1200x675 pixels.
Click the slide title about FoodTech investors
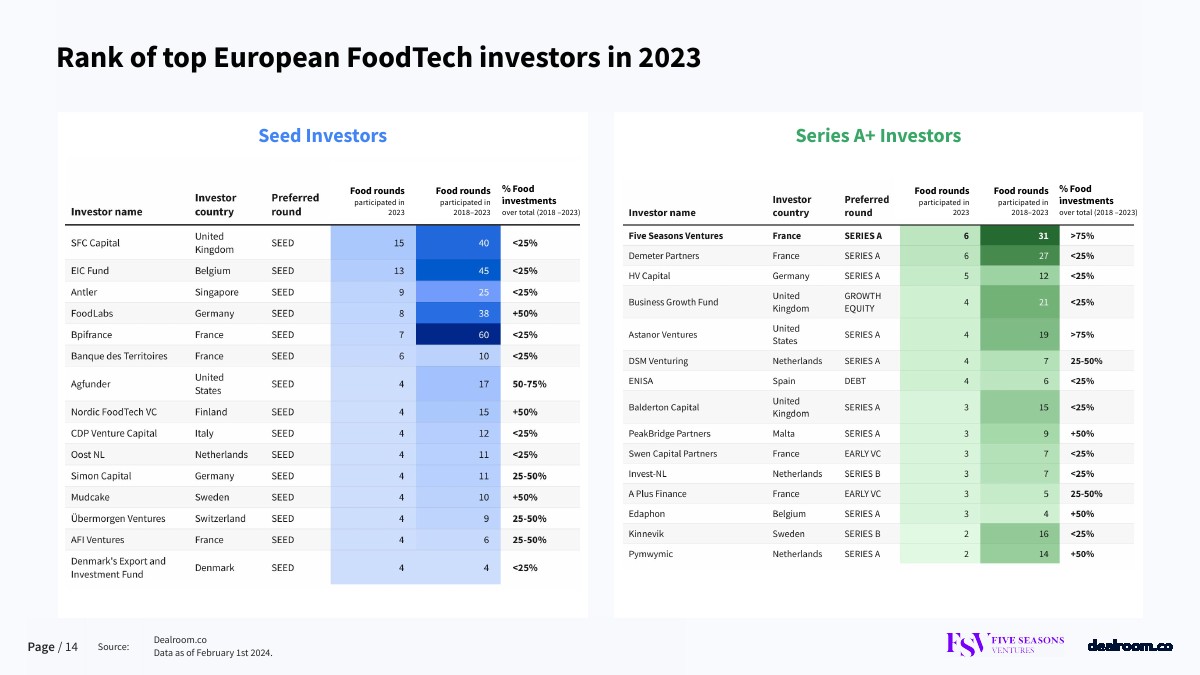tap(378, 58)
